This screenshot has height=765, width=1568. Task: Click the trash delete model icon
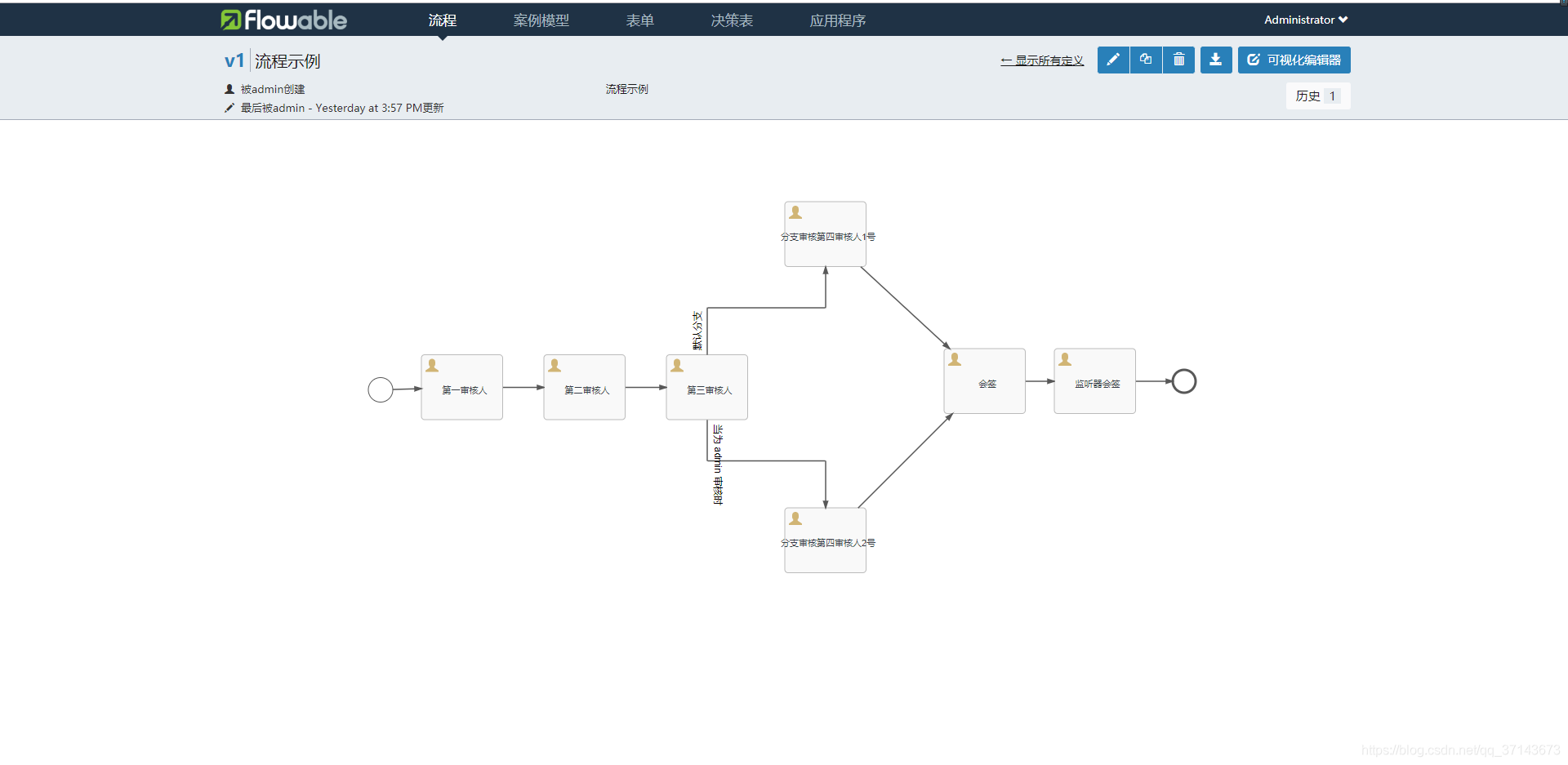coord(1178,60)
